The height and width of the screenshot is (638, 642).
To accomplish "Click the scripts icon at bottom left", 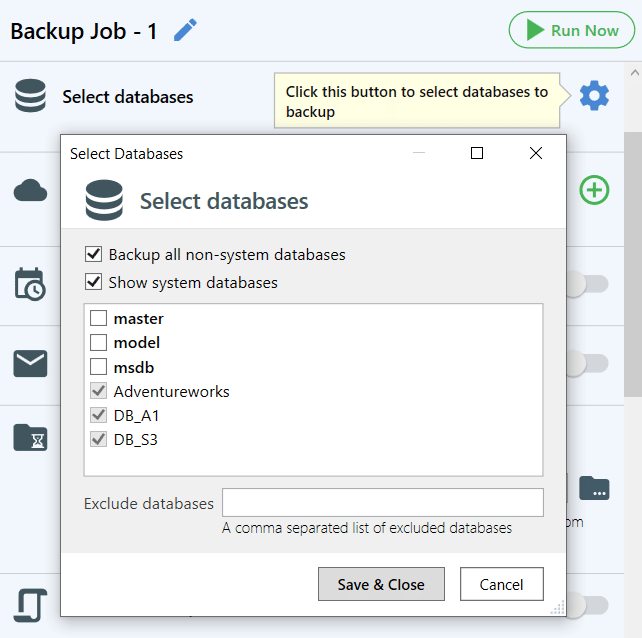I will 31,605.
